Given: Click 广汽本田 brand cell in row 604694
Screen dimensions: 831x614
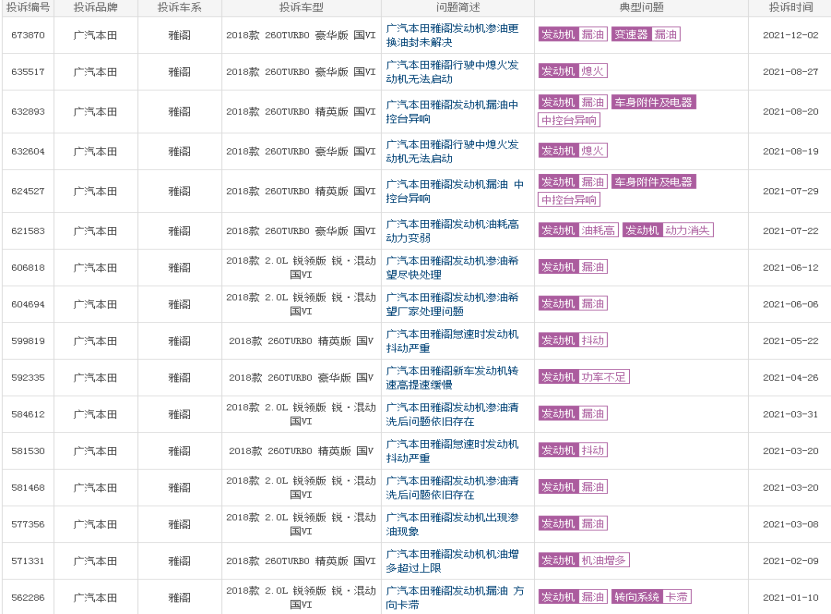Looking at the screenshot, I should click(95, 304).
